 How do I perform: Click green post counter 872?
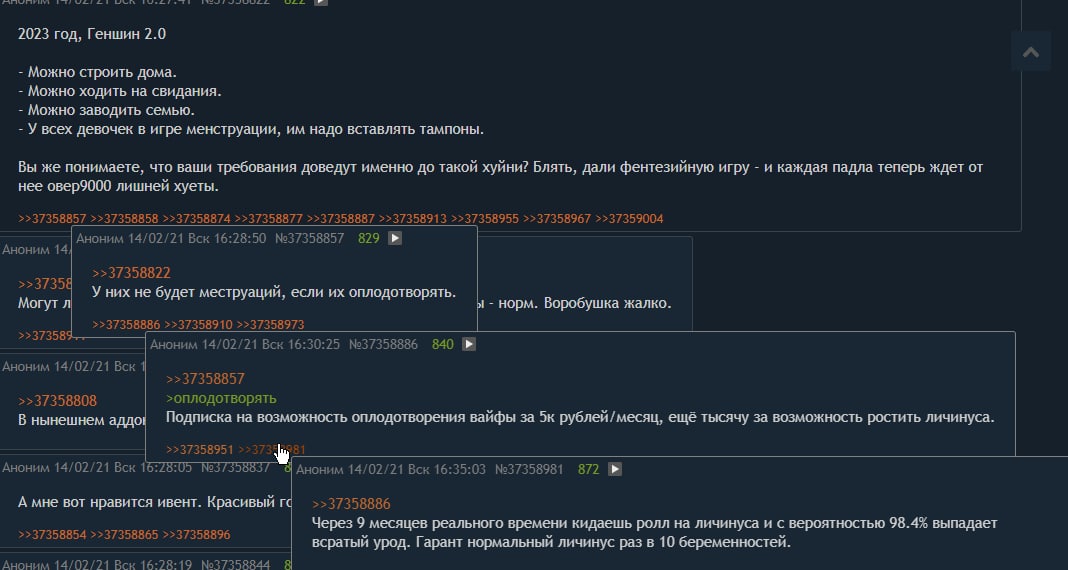[x=588, y=469]
